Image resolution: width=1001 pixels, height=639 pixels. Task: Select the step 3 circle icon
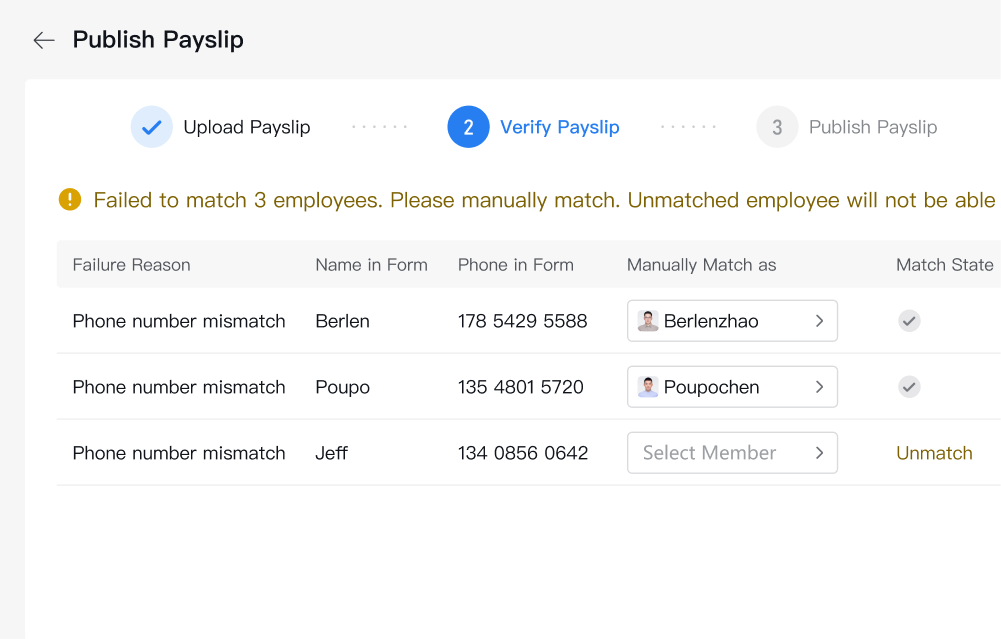click(777, 127)
